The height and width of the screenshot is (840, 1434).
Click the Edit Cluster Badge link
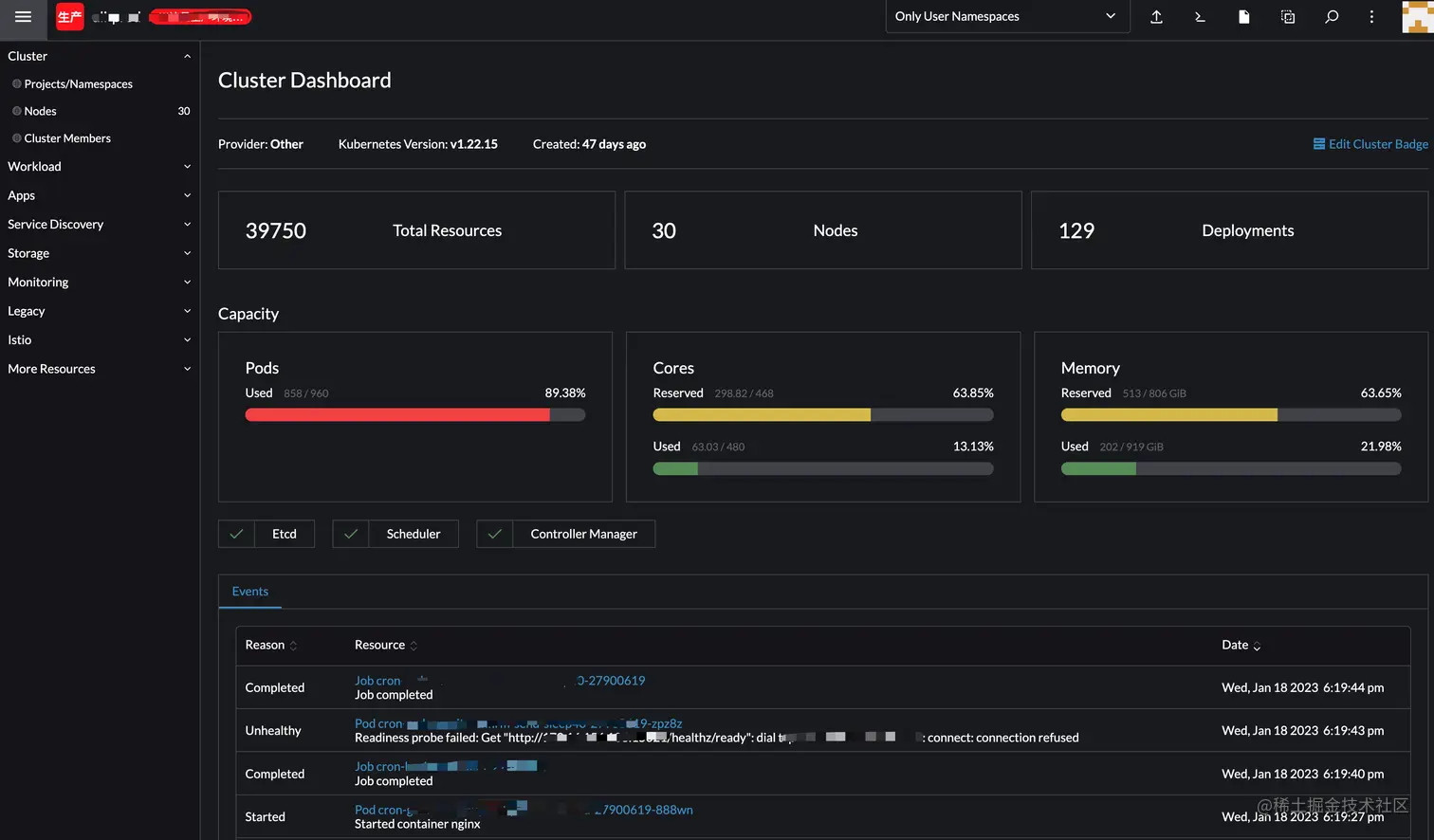(x=1378, y=144)
